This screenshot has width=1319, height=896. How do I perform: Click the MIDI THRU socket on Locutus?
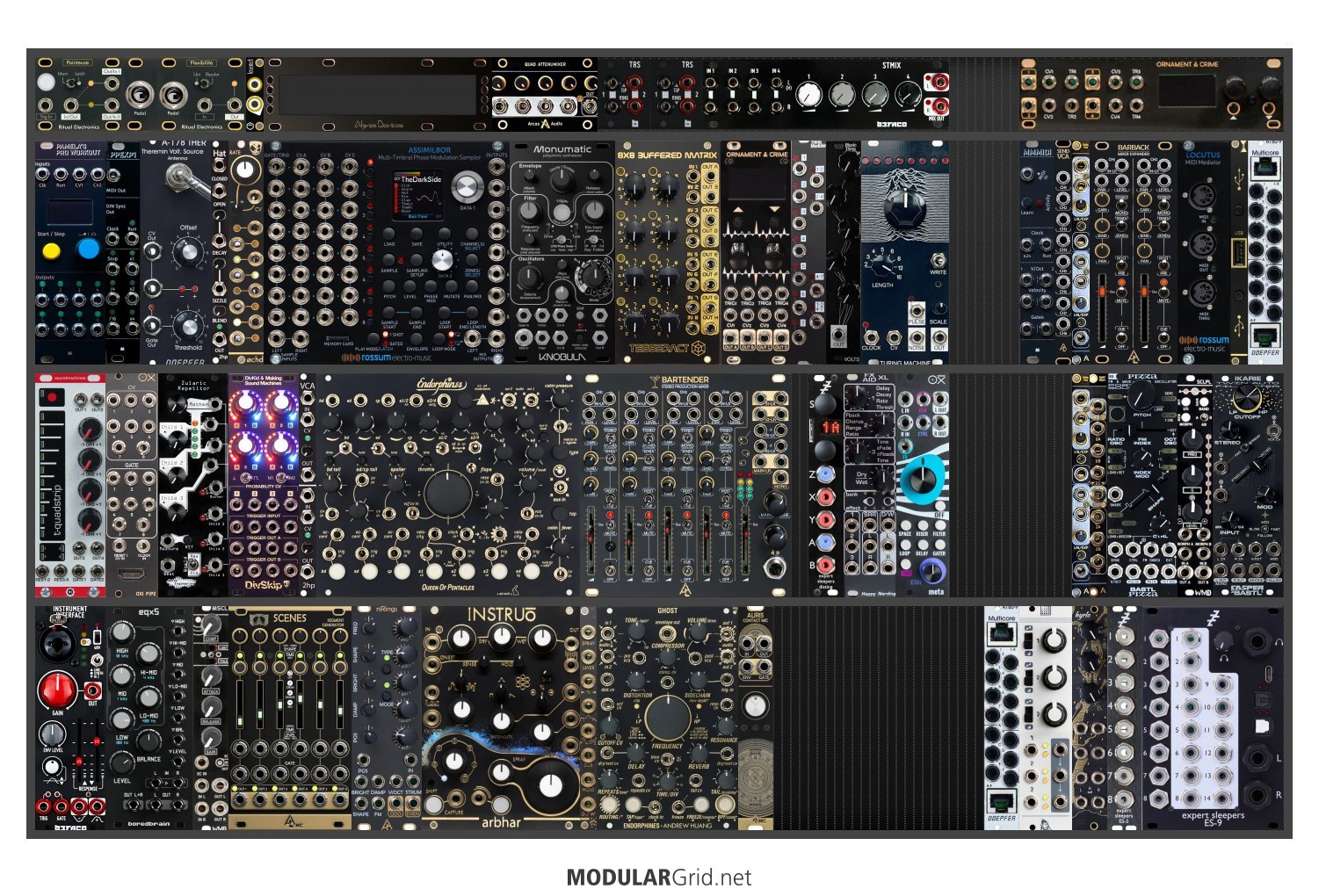coord(1201,293)
